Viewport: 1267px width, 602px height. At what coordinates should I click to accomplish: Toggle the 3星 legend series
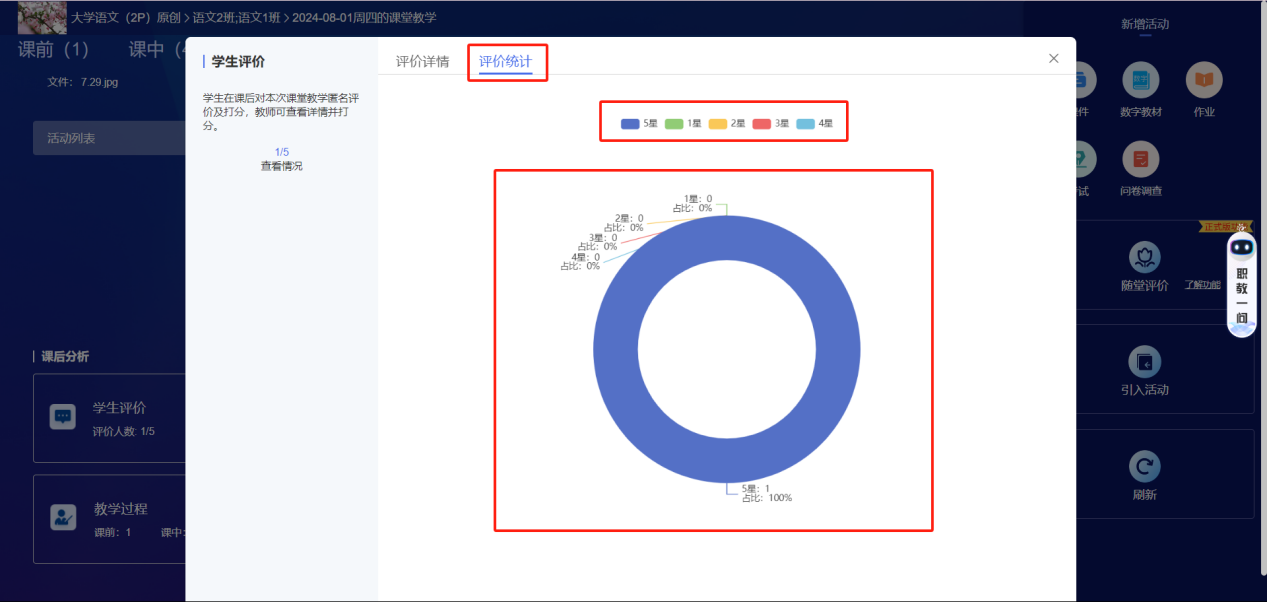click(x=770, y=124)
